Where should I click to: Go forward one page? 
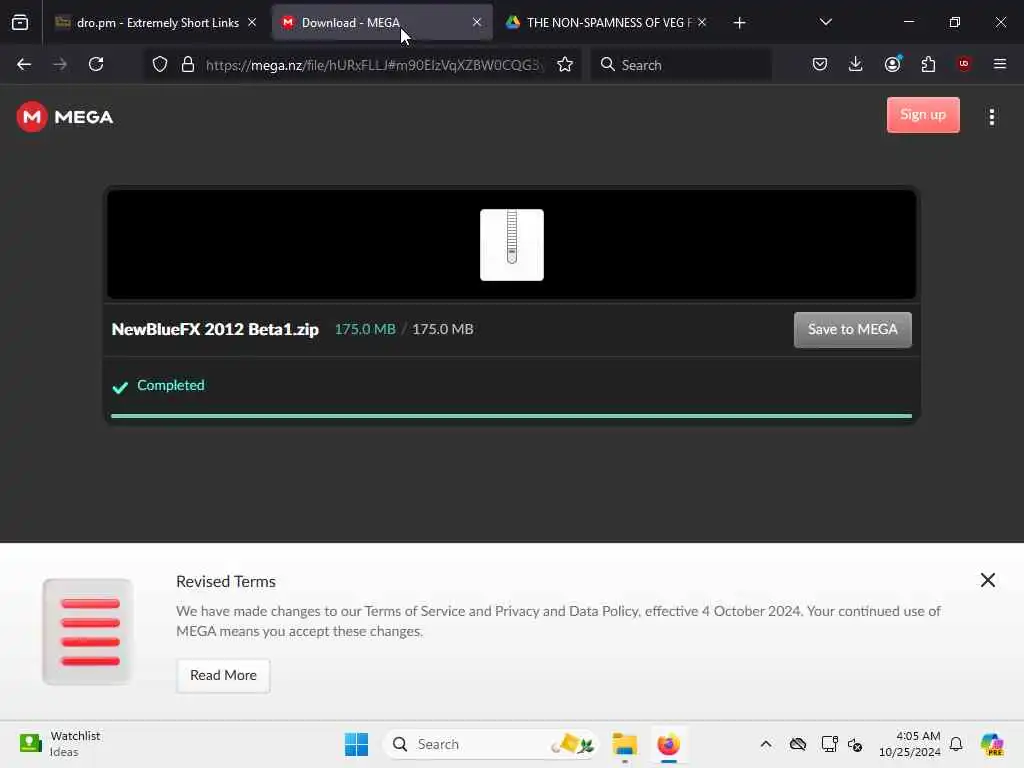[60, 64]
